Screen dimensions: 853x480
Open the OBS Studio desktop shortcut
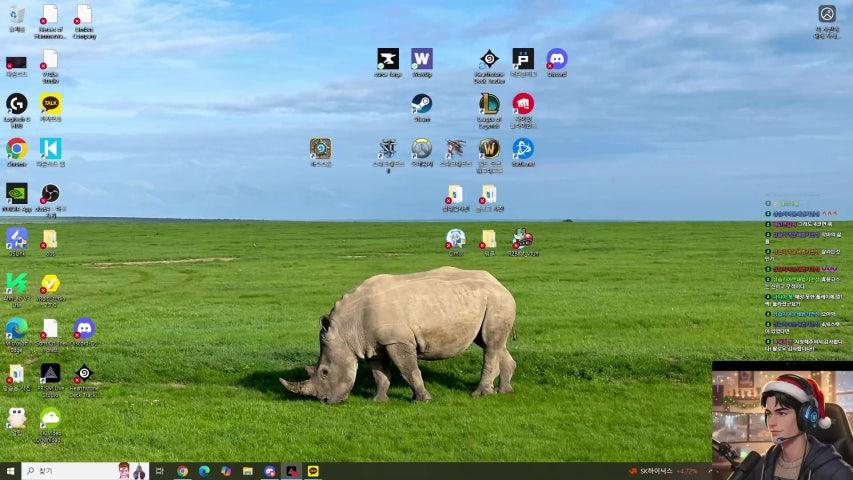[x=50, y=193]
